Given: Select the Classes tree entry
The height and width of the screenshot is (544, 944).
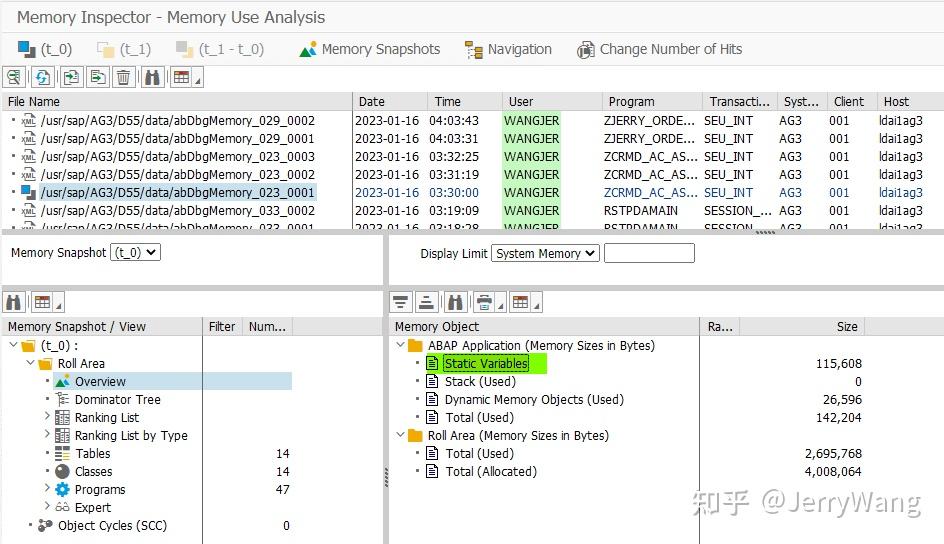Looking at the screenshot, I should 93,472.
